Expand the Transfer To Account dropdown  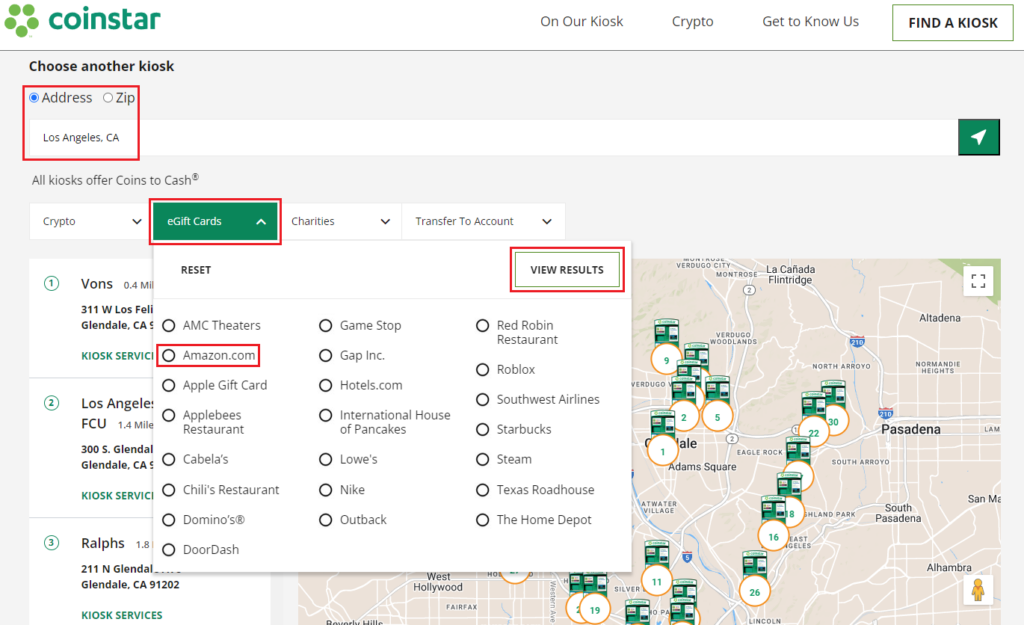pos(483,222)
